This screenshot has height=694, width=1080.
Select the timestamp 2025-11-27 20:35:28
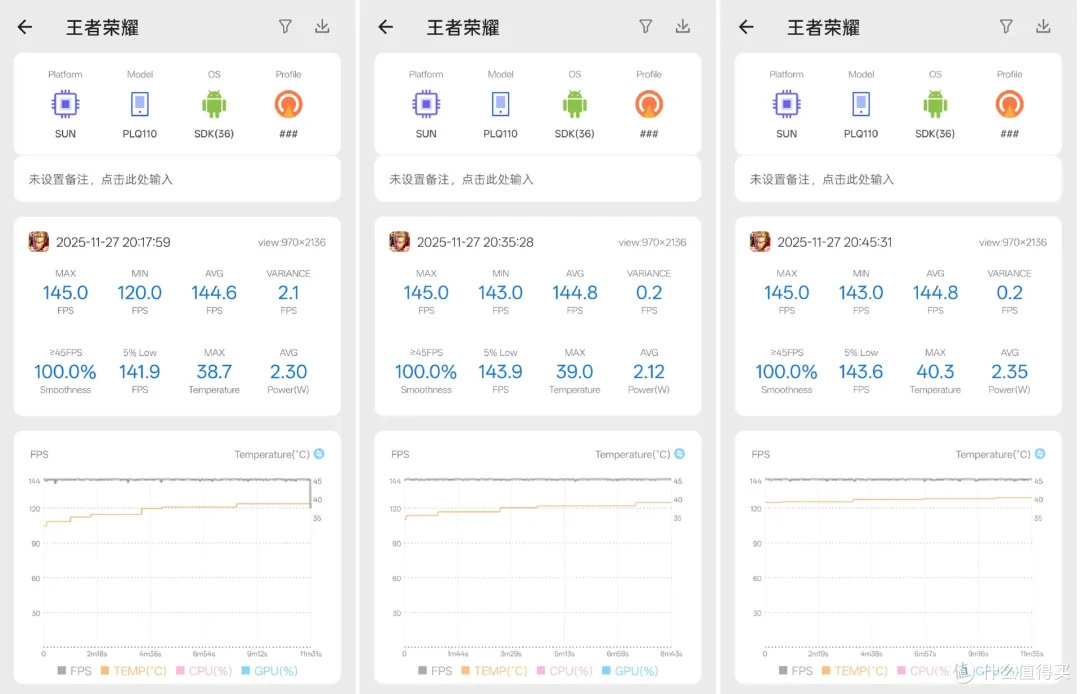(475, 242)
